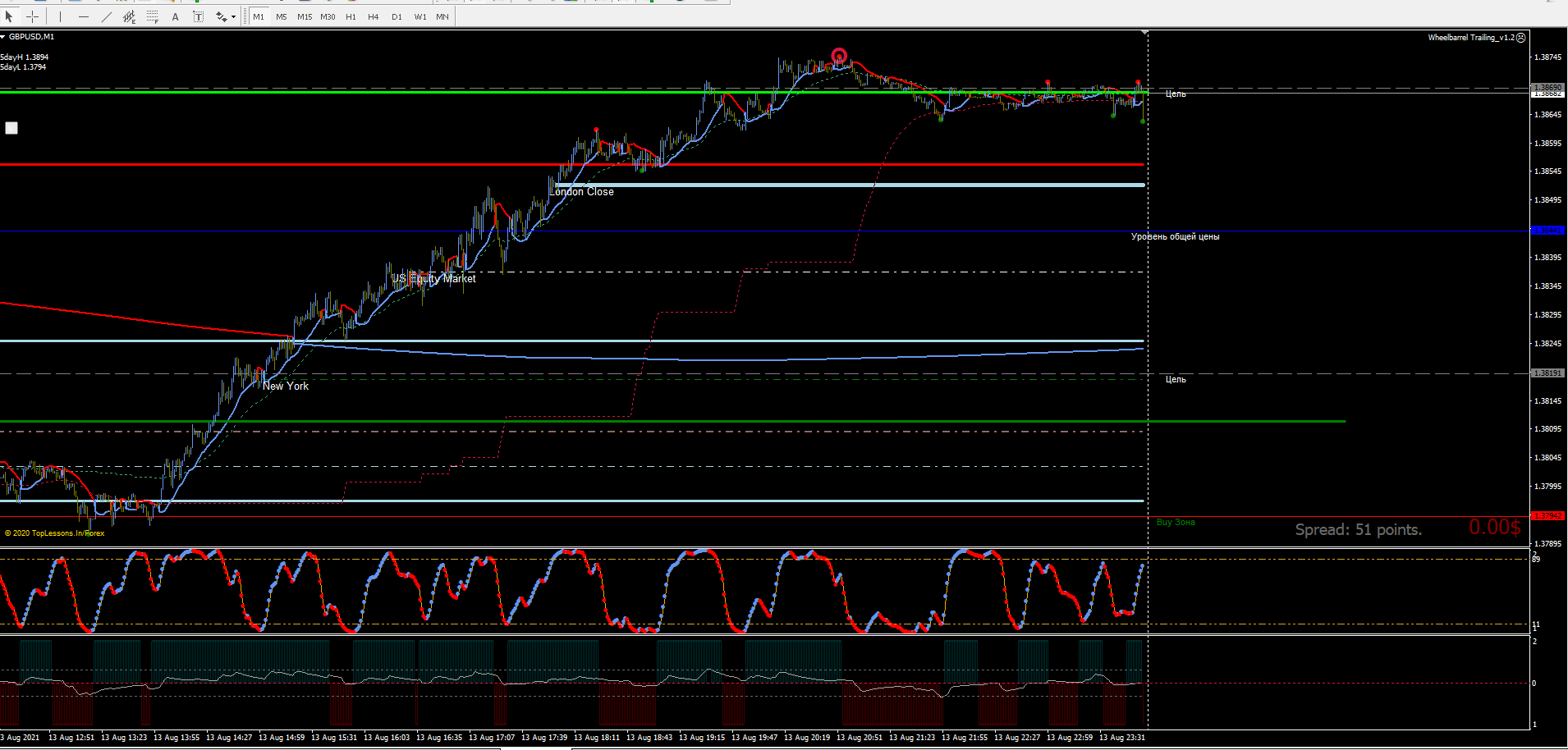Image resolution: width=1568 pixels, height=750 pixels.
Task: Select the Fibonacci Retracement tool
Action: 152,16
